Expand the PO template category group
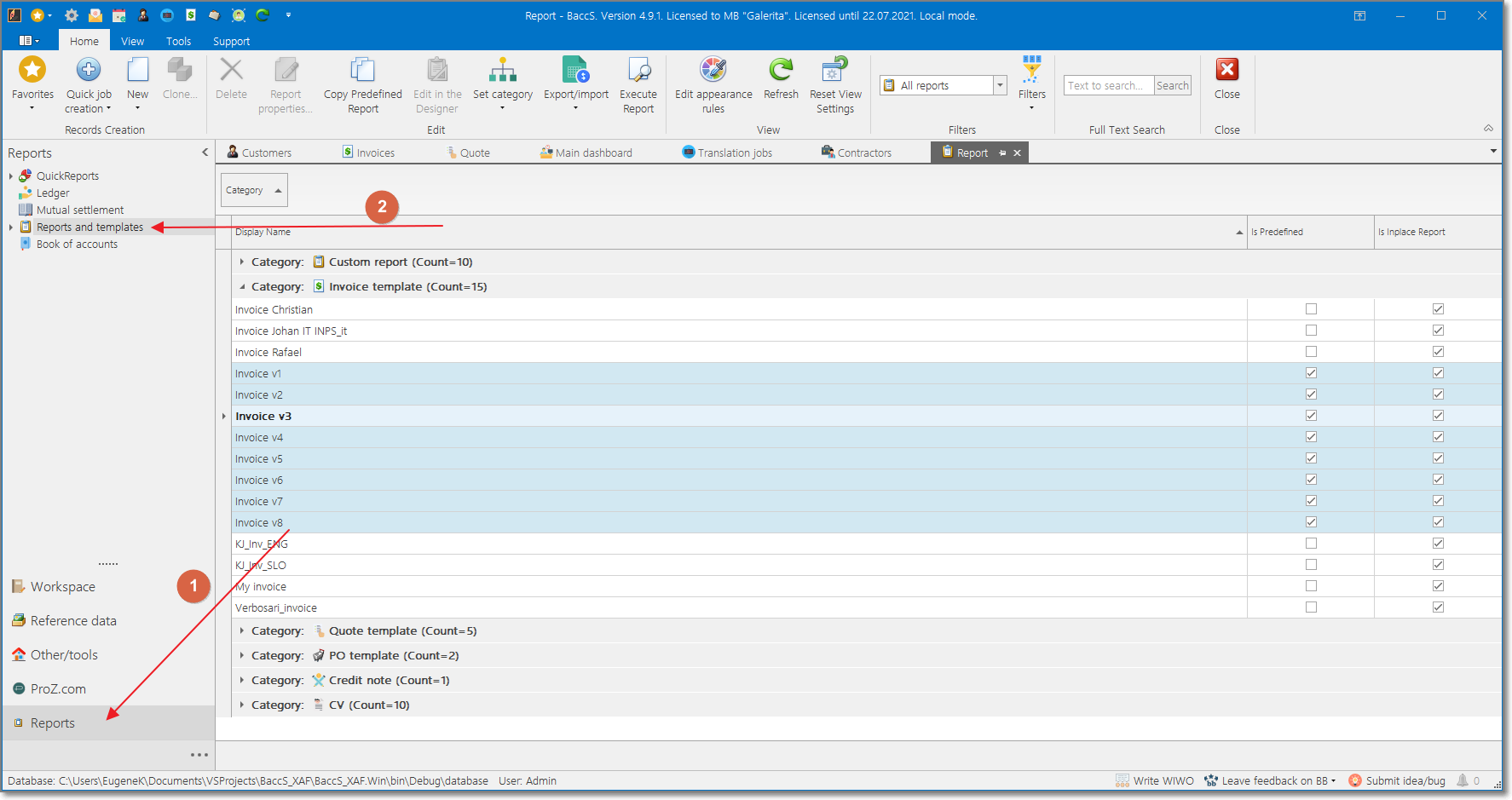The width and height of the screenshot is (1512, 800). point(242,655)
